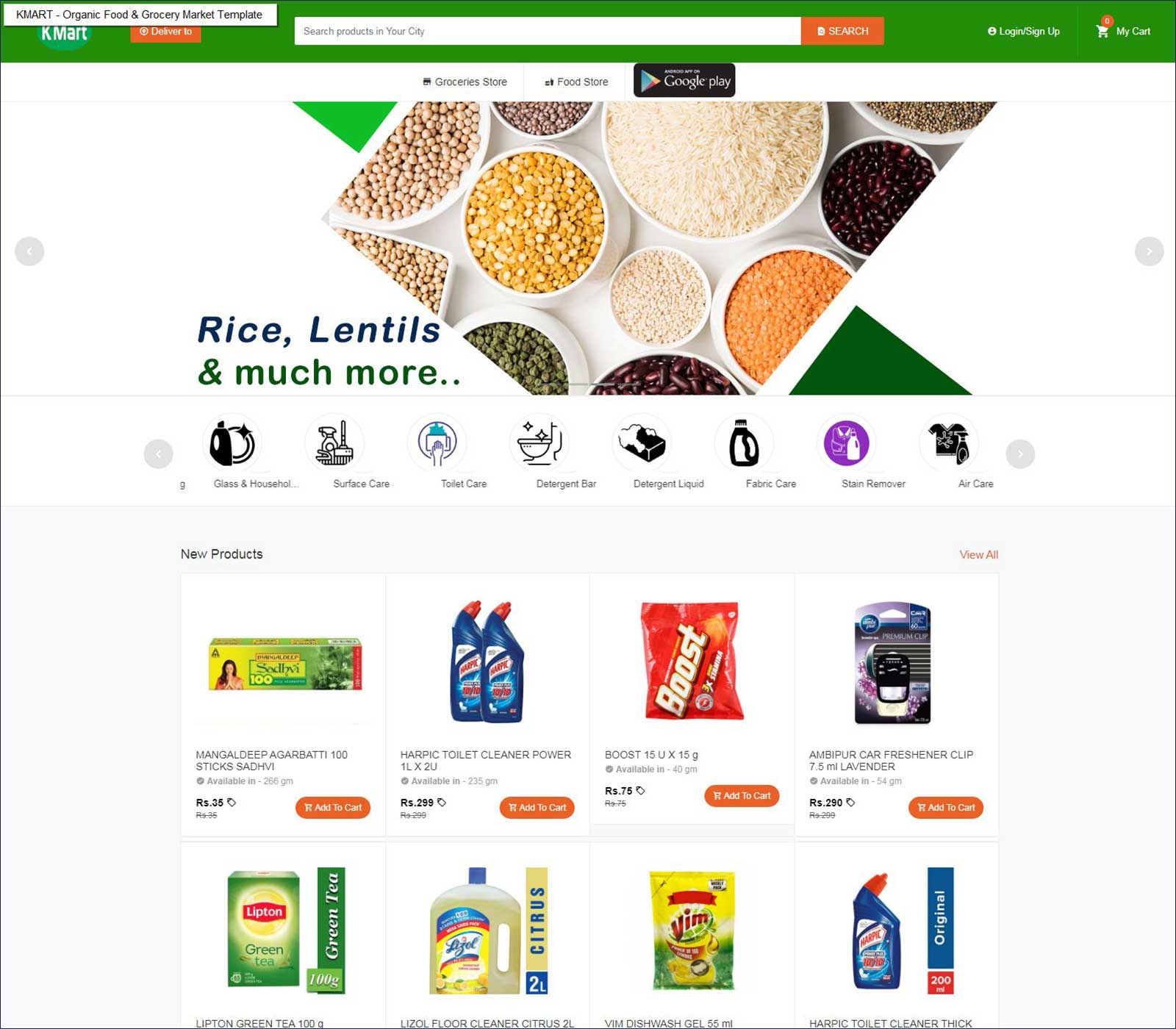Open the Detergent Bar category icon
The width and height of the screenshot is (1176, 1029).
coord(539,443)
